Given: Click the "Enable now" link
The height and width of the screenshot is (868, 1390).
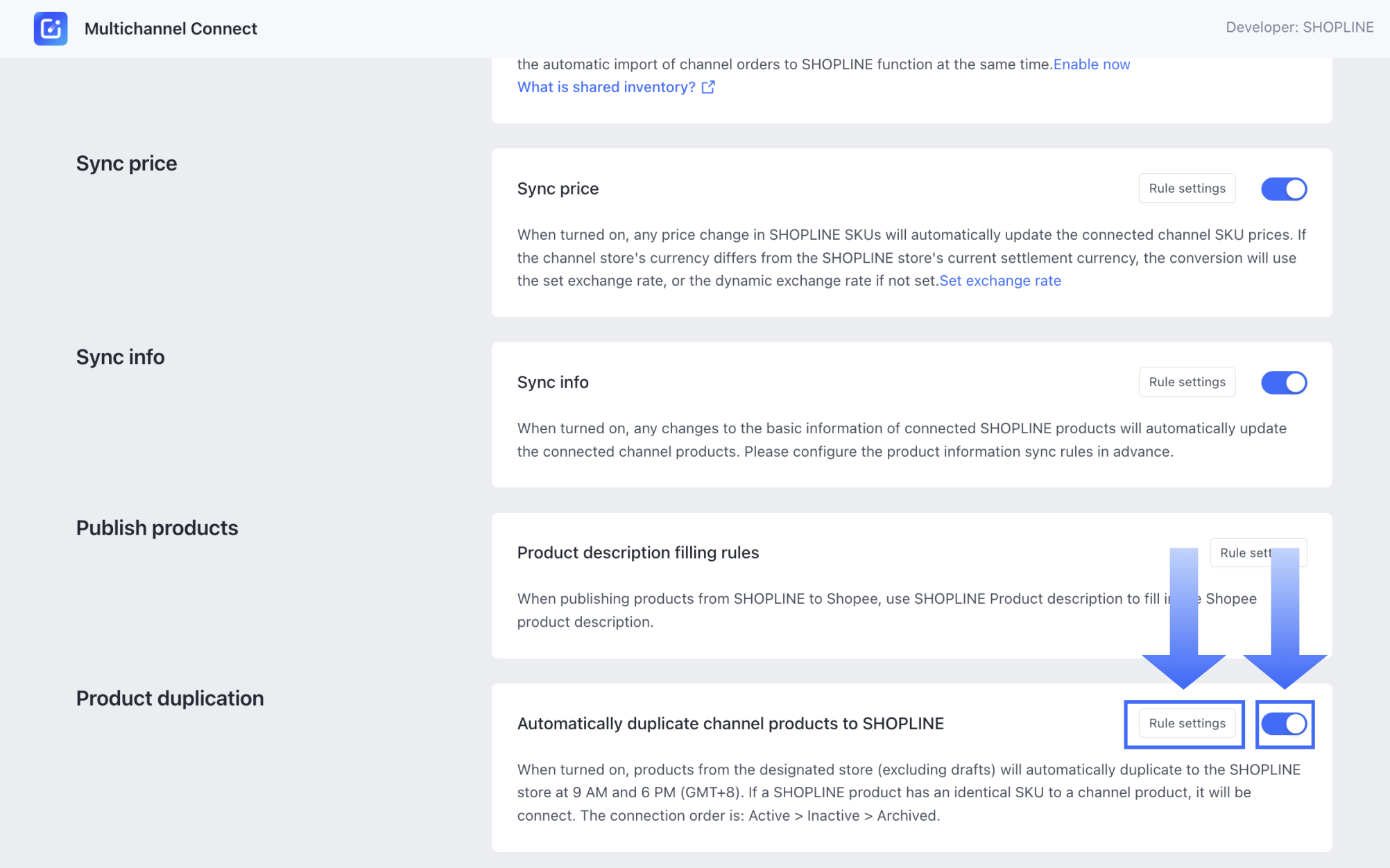Looking at the screenshot, I should pos(1092,64).
